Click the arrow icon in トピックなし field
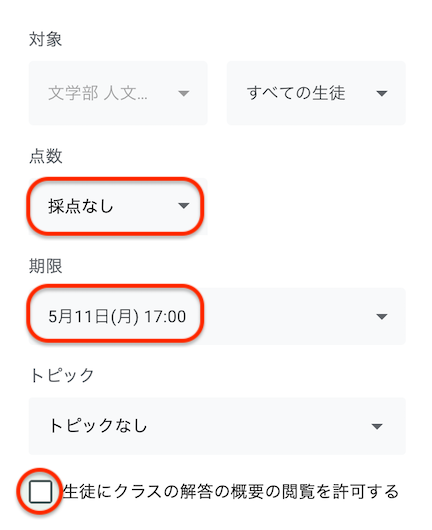 click(x=377, y=426)
